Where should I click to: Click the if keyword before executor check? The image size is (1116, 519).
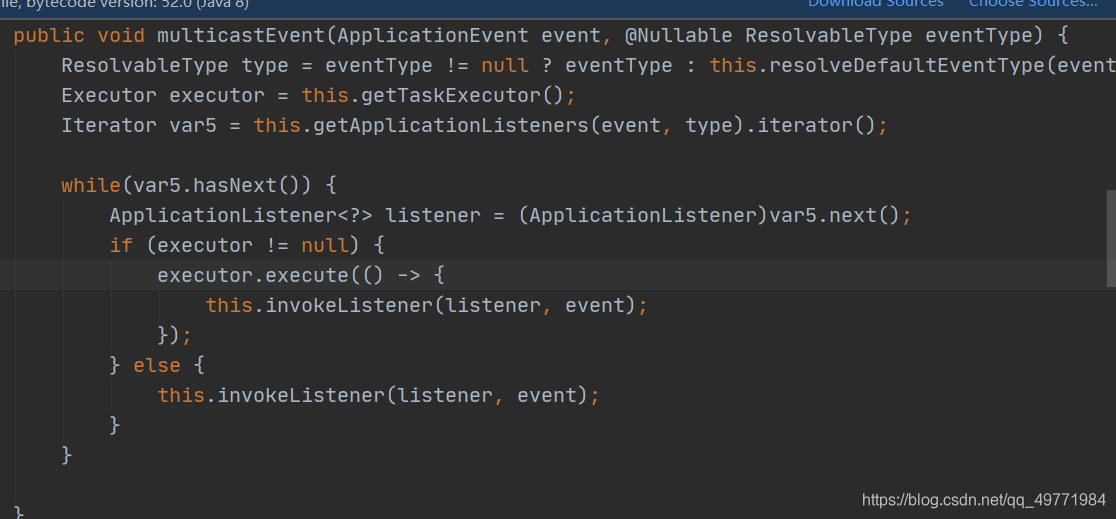pyautogui.click(x=121, y=245)
